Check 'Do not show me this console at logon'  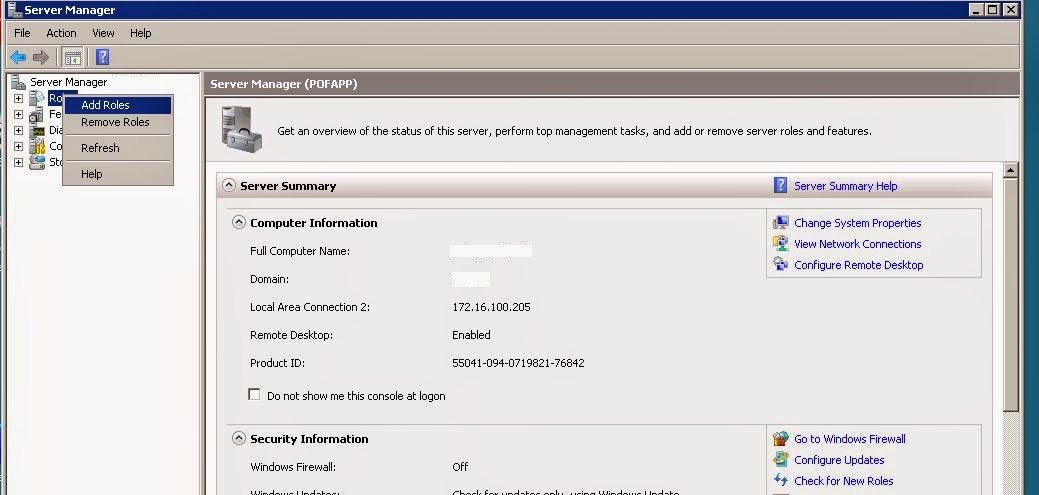coord(254,394)
